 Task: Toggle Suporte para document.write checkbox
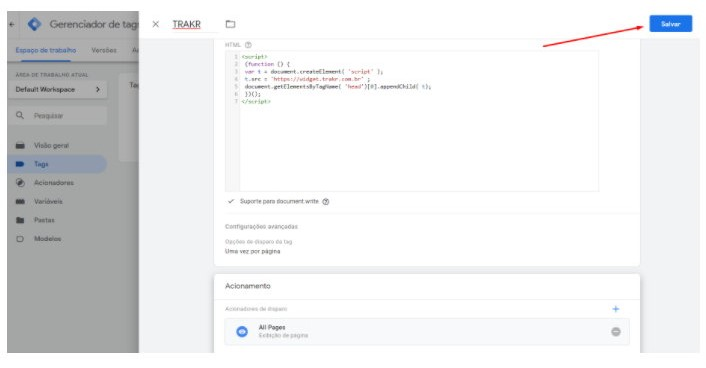[x=231, y=201]
